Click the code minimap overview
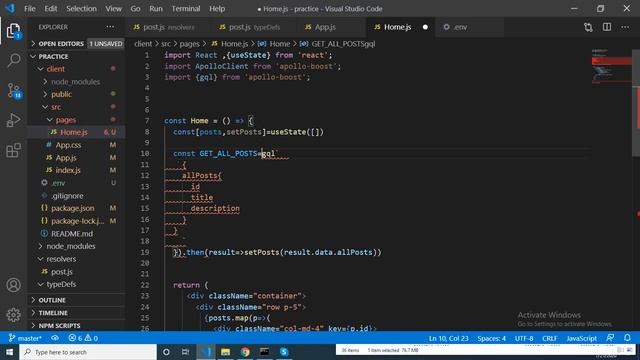The width and height of the screenshot is (640, 360). coord(611,66)
